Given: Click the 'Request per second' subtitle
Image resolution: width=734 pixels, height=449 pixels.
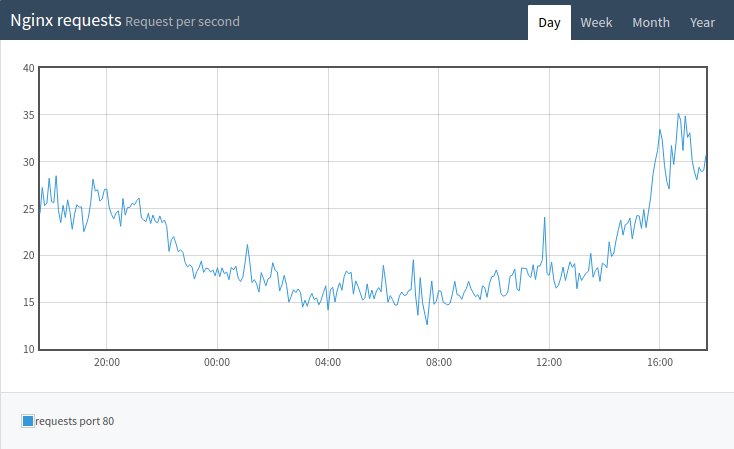Looking at the screenshot, I should [182, 22].
